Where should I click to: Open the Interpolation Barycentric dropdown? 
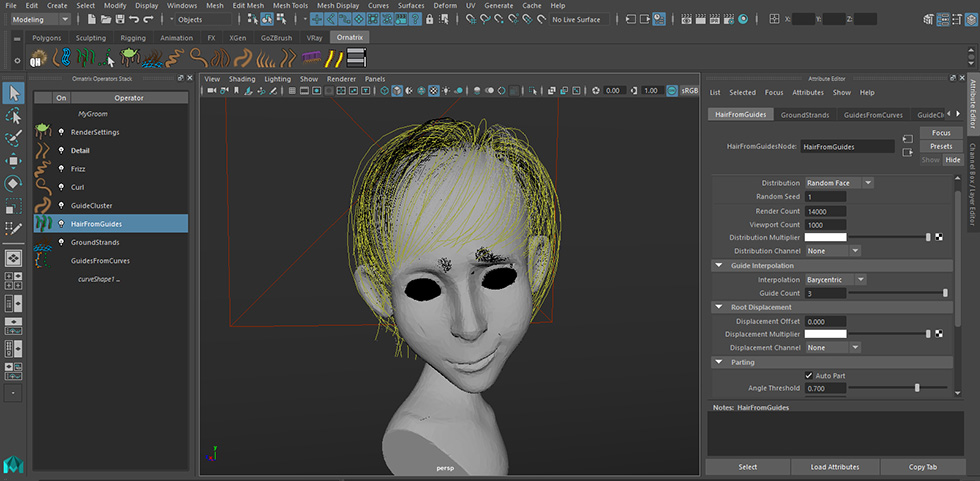(x=835, y=280)
